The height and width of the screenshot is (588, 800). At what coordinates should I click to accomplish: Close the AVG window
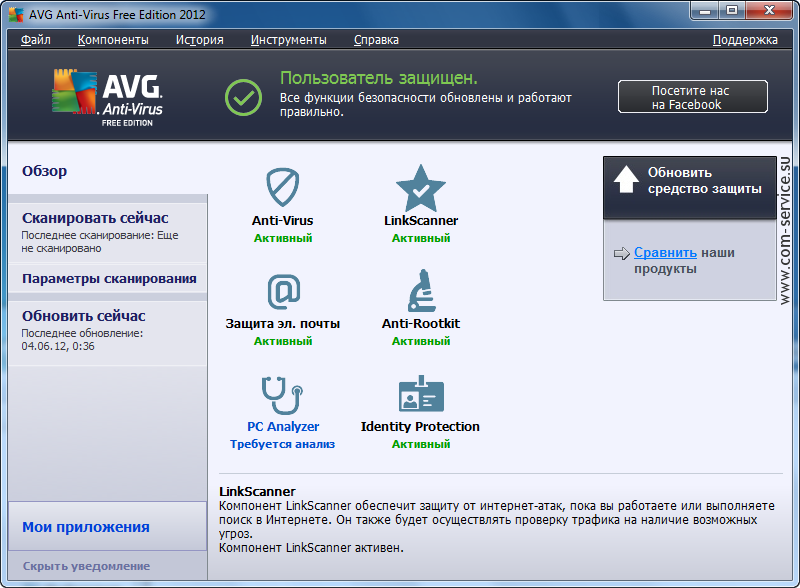click(x=770, y=10)
